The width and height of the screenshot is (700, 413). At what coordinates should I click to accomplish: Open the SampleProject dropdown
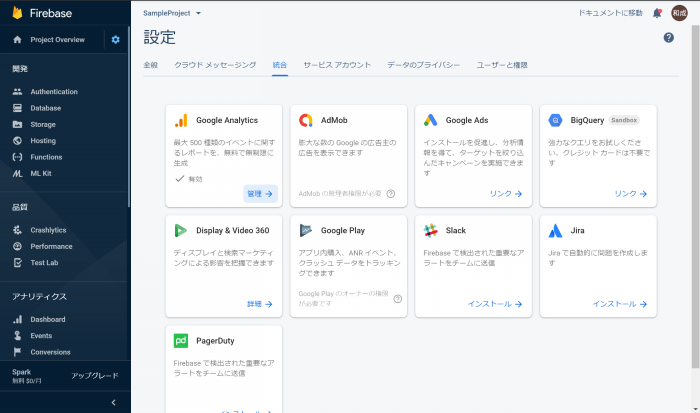pos(172,13)
